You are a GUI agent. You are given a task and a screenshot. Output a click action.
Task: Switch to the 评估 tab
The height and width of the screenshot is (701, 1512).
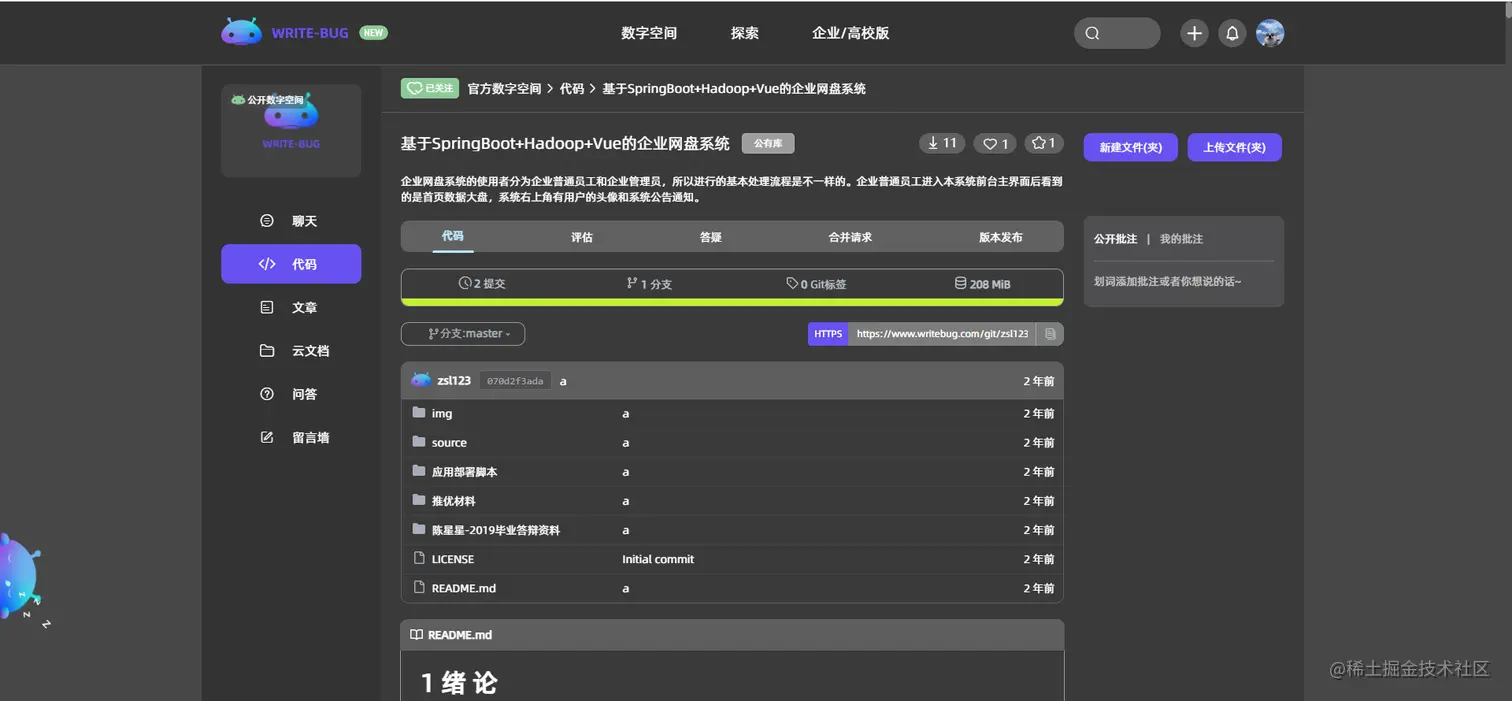[581, 237]
